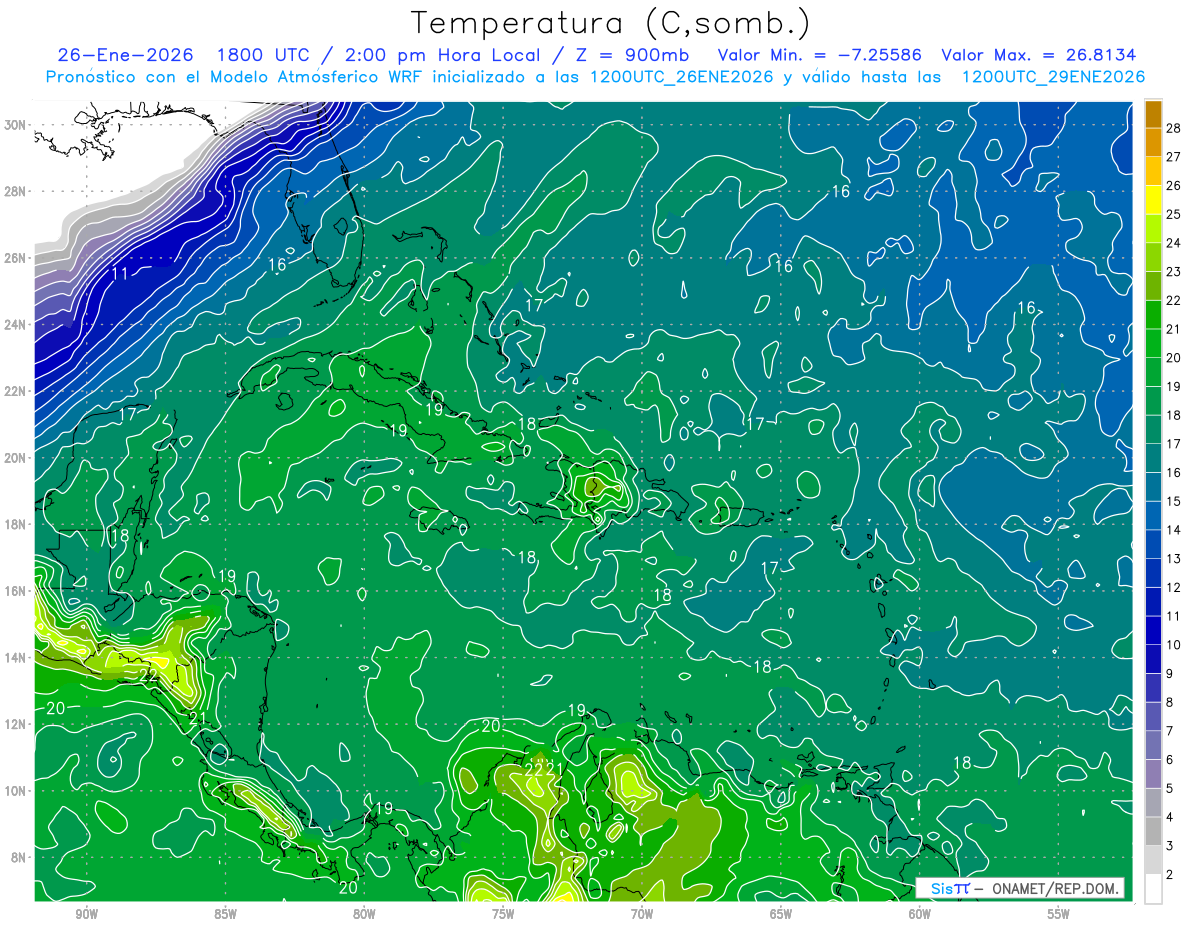
Task: Click the "65W" longitude axis label
Action: click(781, 914)
